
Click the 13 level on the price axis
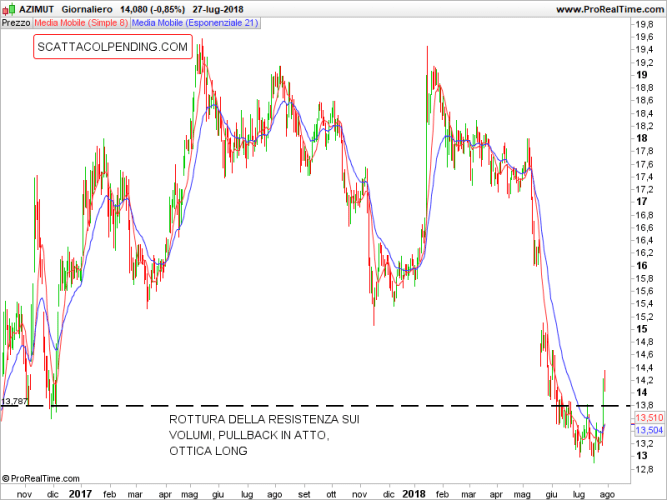pos(641,456)
